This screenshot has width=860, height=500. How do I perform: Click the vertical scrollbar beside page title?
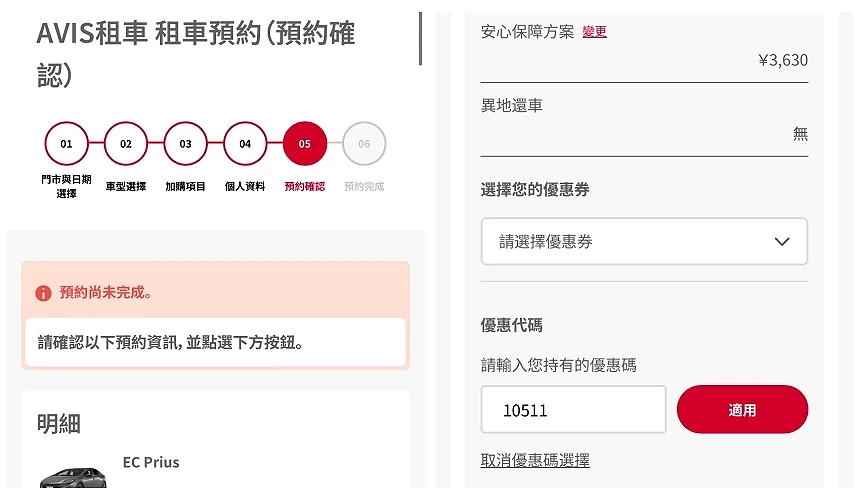[420, 39]
